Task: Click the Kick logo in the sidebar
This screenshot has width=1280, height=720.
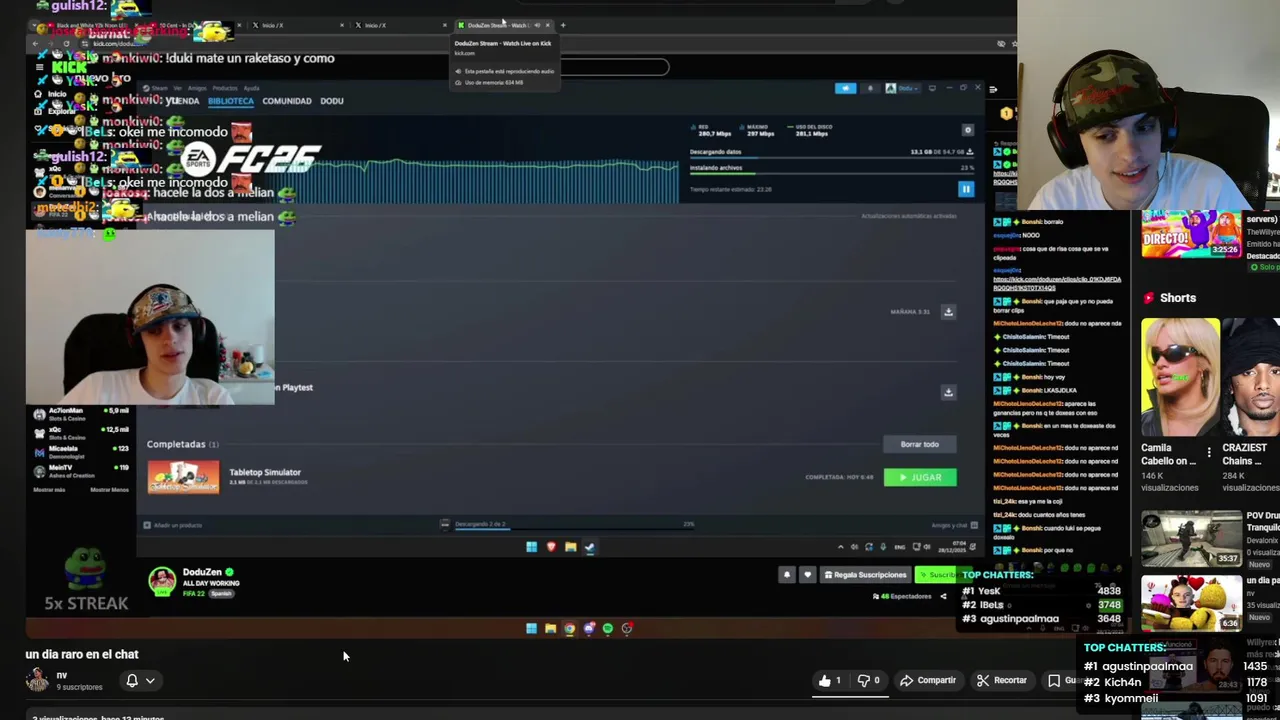Action: (x=69, y=67)
